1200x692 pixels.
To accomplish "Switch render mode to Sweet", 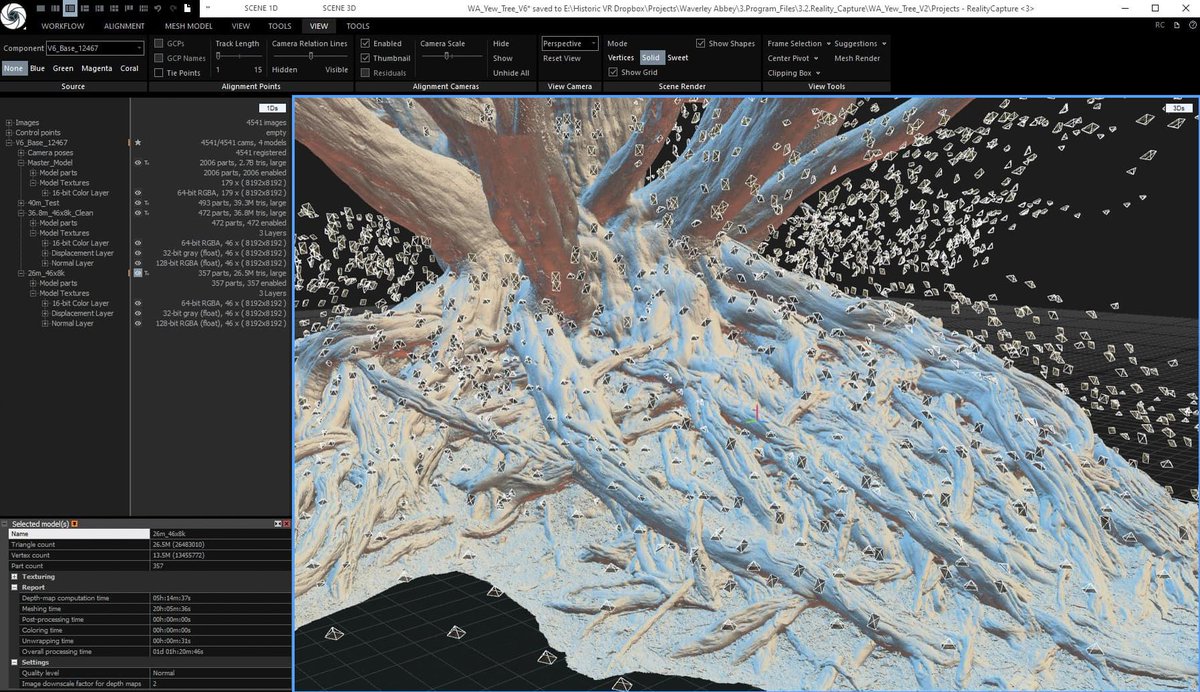I will [x=677, y=58].
